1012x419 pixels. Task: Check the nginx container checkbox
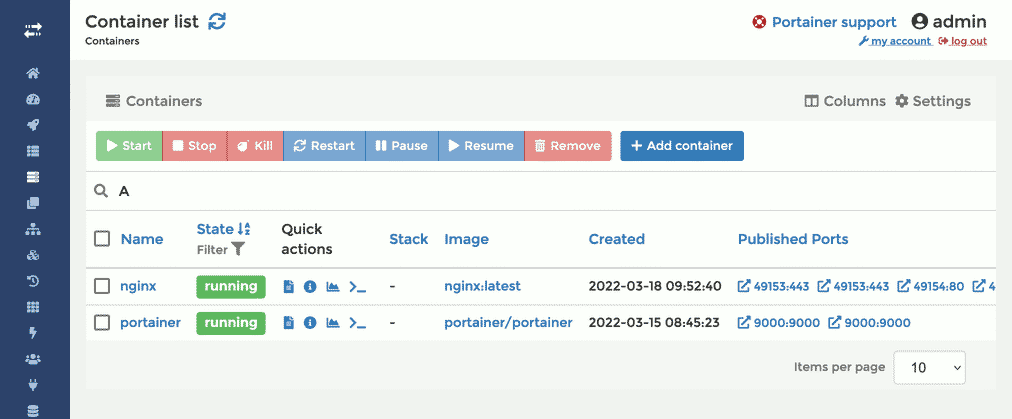pos(102,286)
